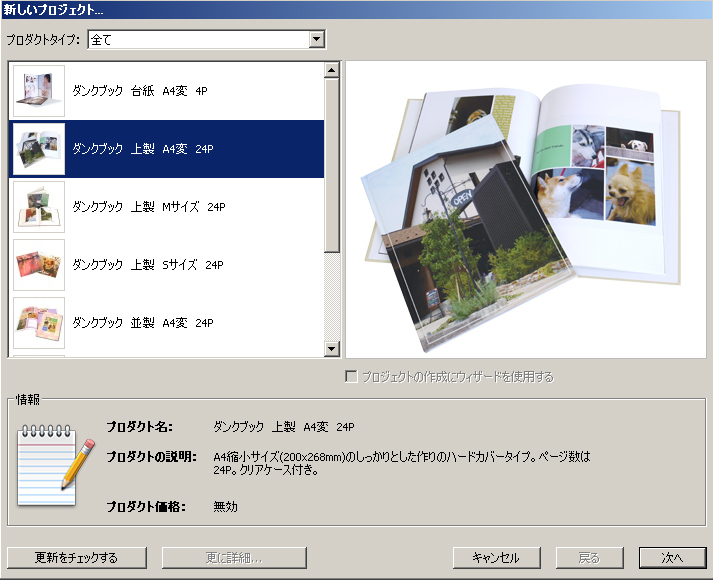713x580 pixels.
Task: Click the プロダクトタイプ combo box showing 全て
Action: tap(206, 40)
